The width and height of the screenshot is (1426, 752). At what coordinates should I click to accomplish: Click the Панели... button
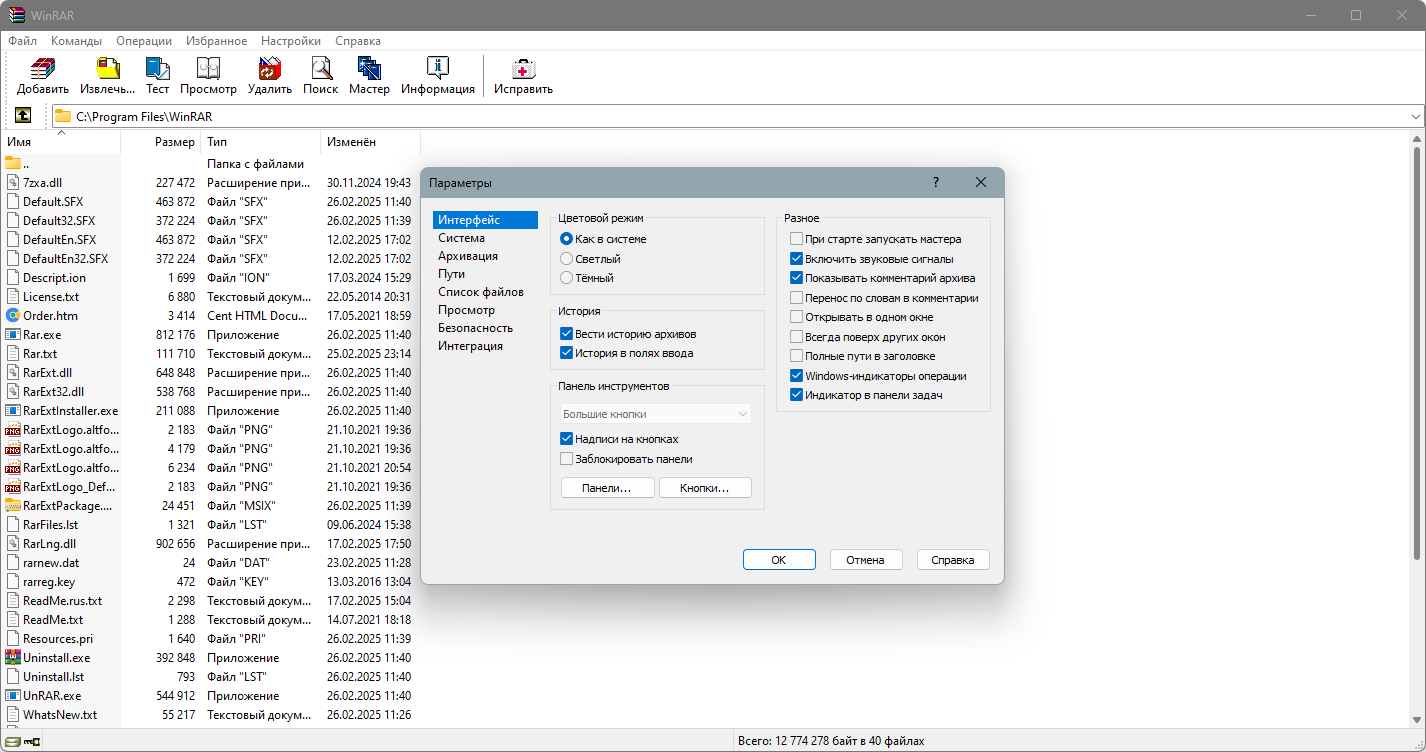[606, 488]
